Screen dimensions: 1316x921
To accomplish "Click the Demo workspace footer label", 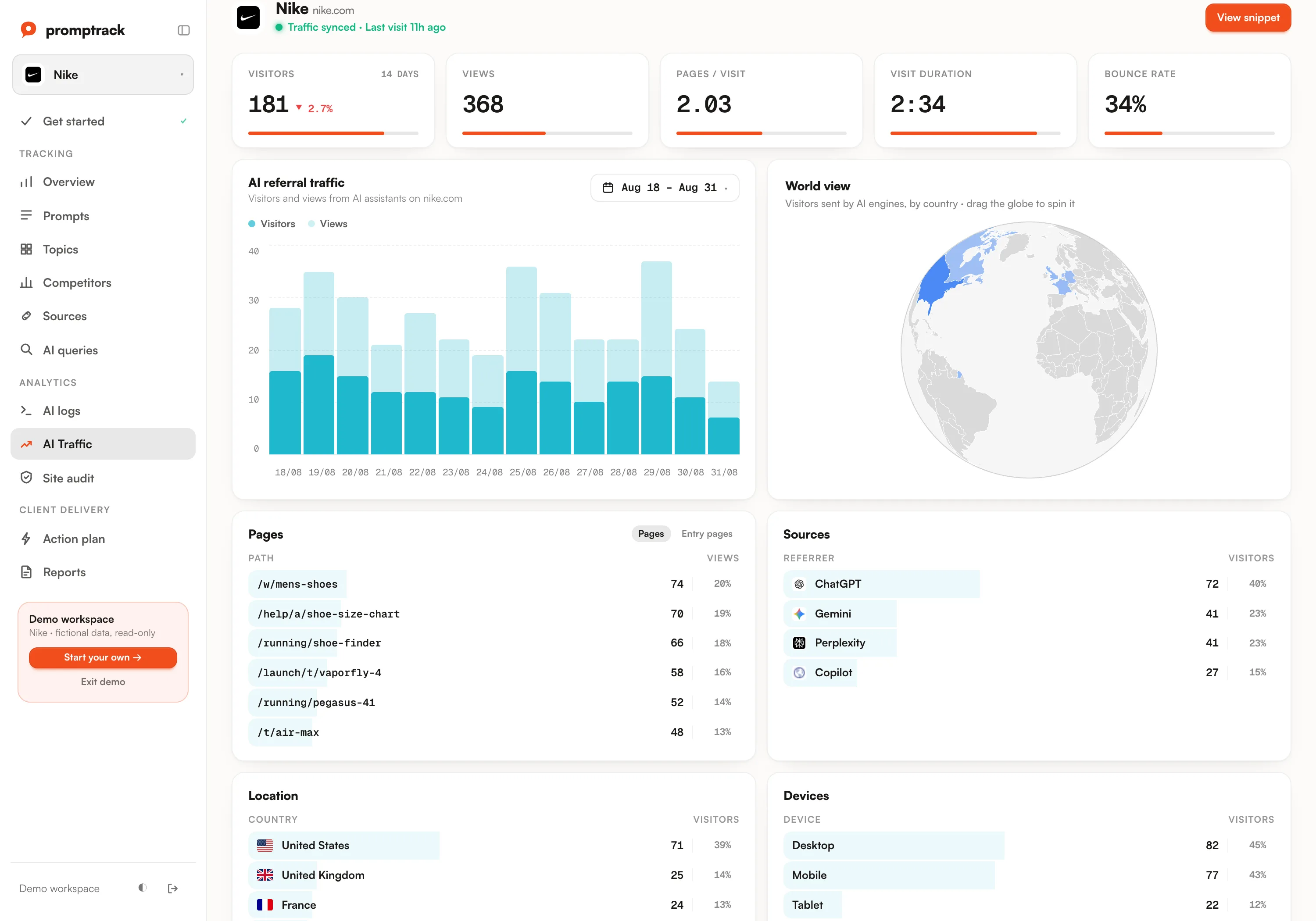I will tap(60, 889).
